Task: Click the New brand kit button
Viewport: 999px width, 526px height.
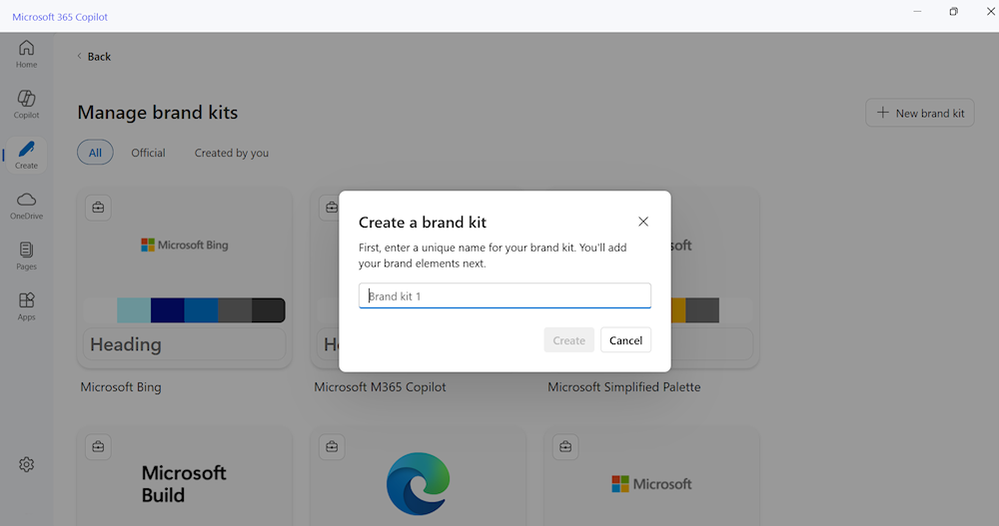Action: point(919,113)
